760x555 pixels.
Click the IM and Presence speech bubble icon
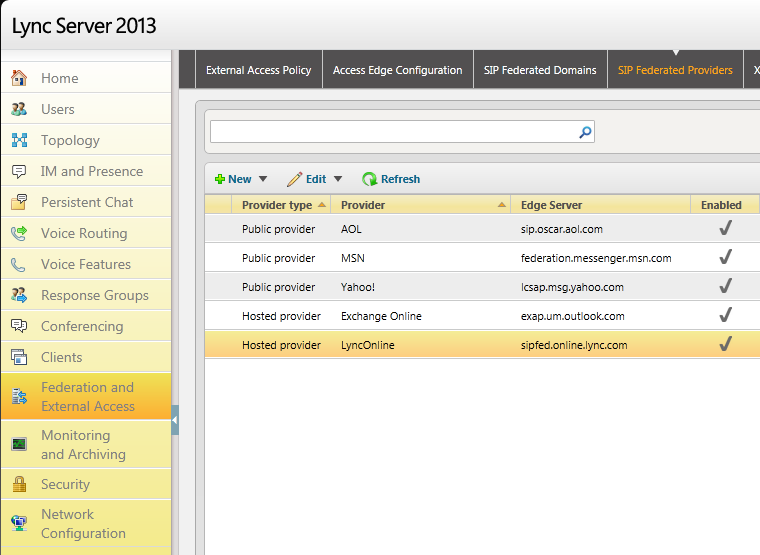point(19,171)
